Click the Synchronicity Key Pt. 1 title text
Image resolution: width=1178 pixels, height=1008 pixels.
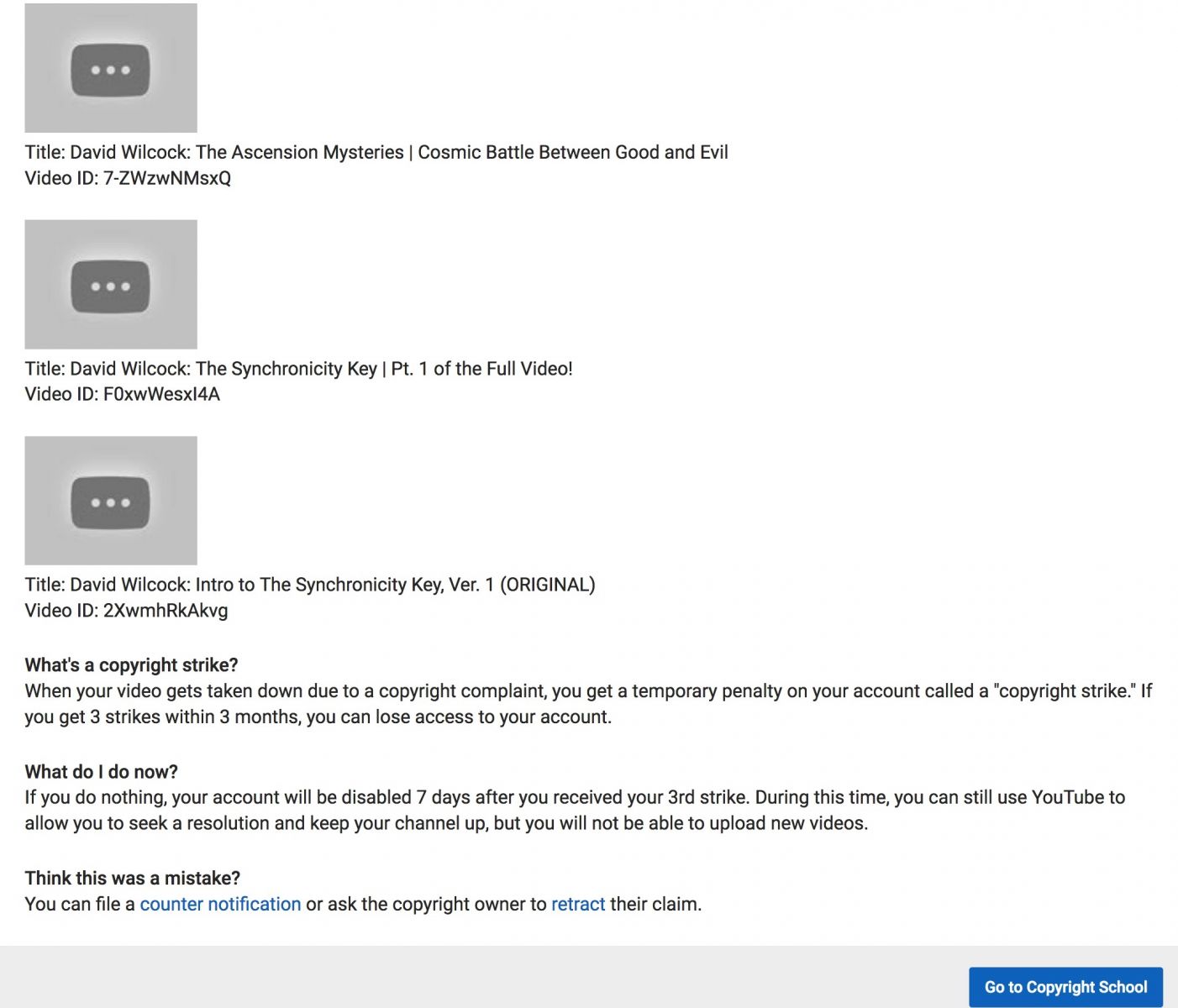click(x=299, y=368)
